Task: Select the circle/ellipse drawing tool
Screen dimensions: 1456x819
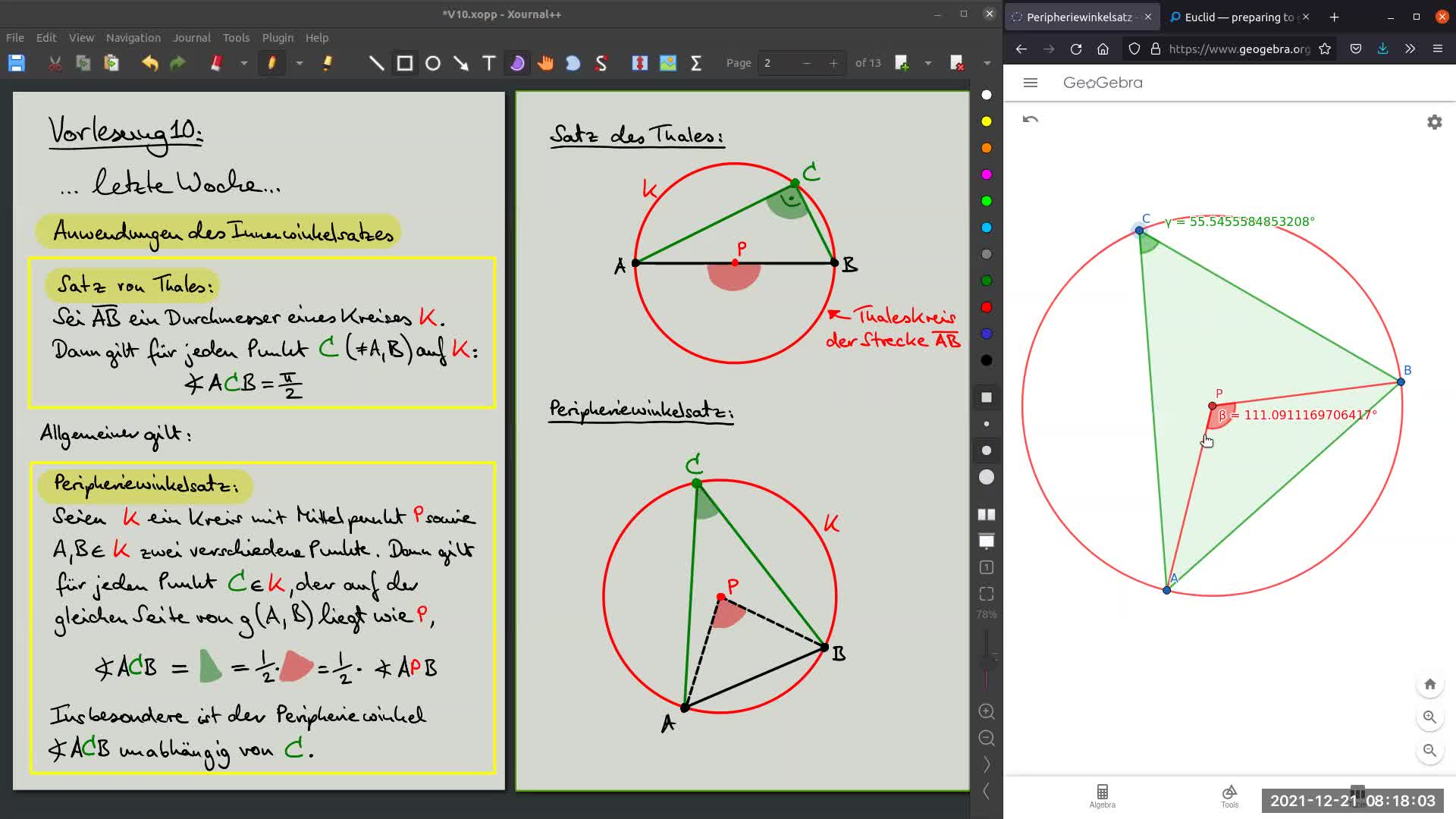Action: (433, 63)
